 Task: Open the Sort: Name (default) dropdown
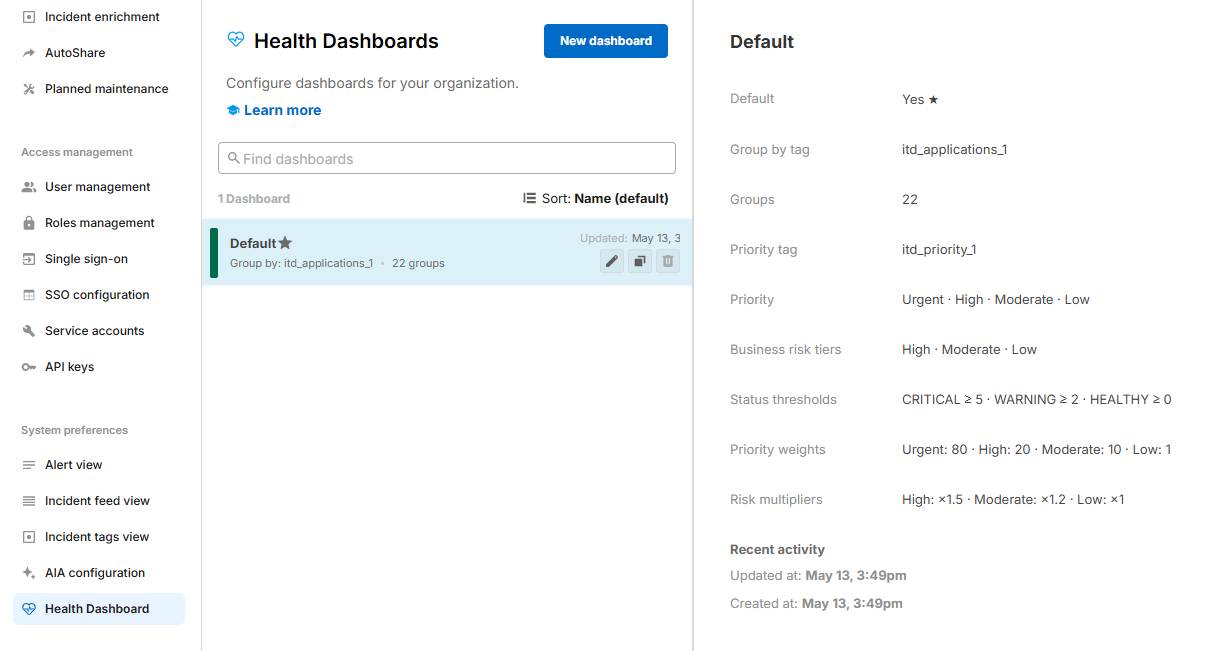click(595, 198)
